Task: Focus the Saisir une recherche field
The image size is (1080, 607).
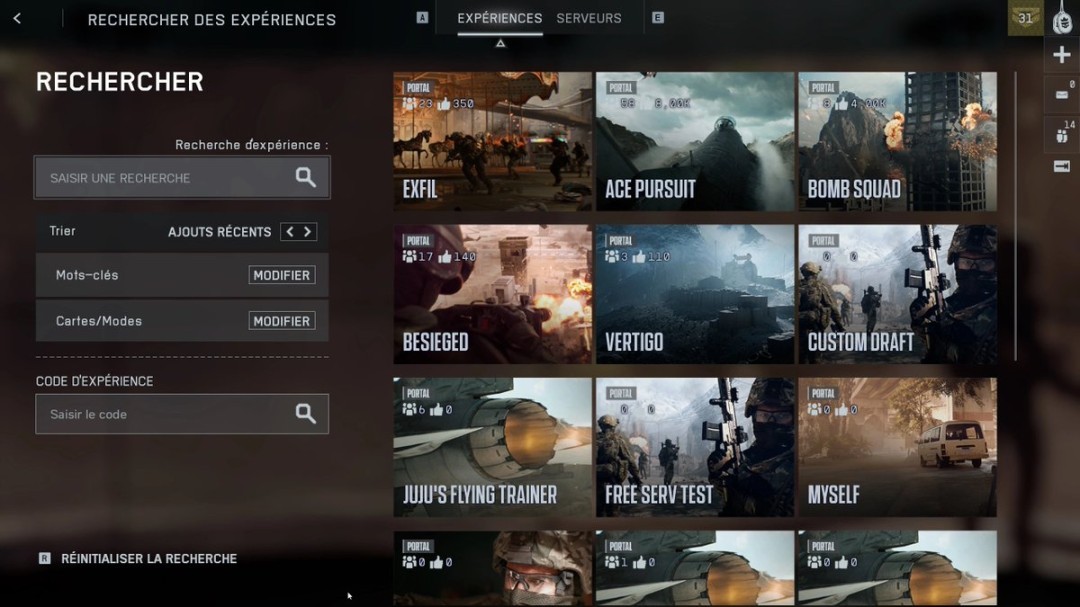Action: point(165,178)
